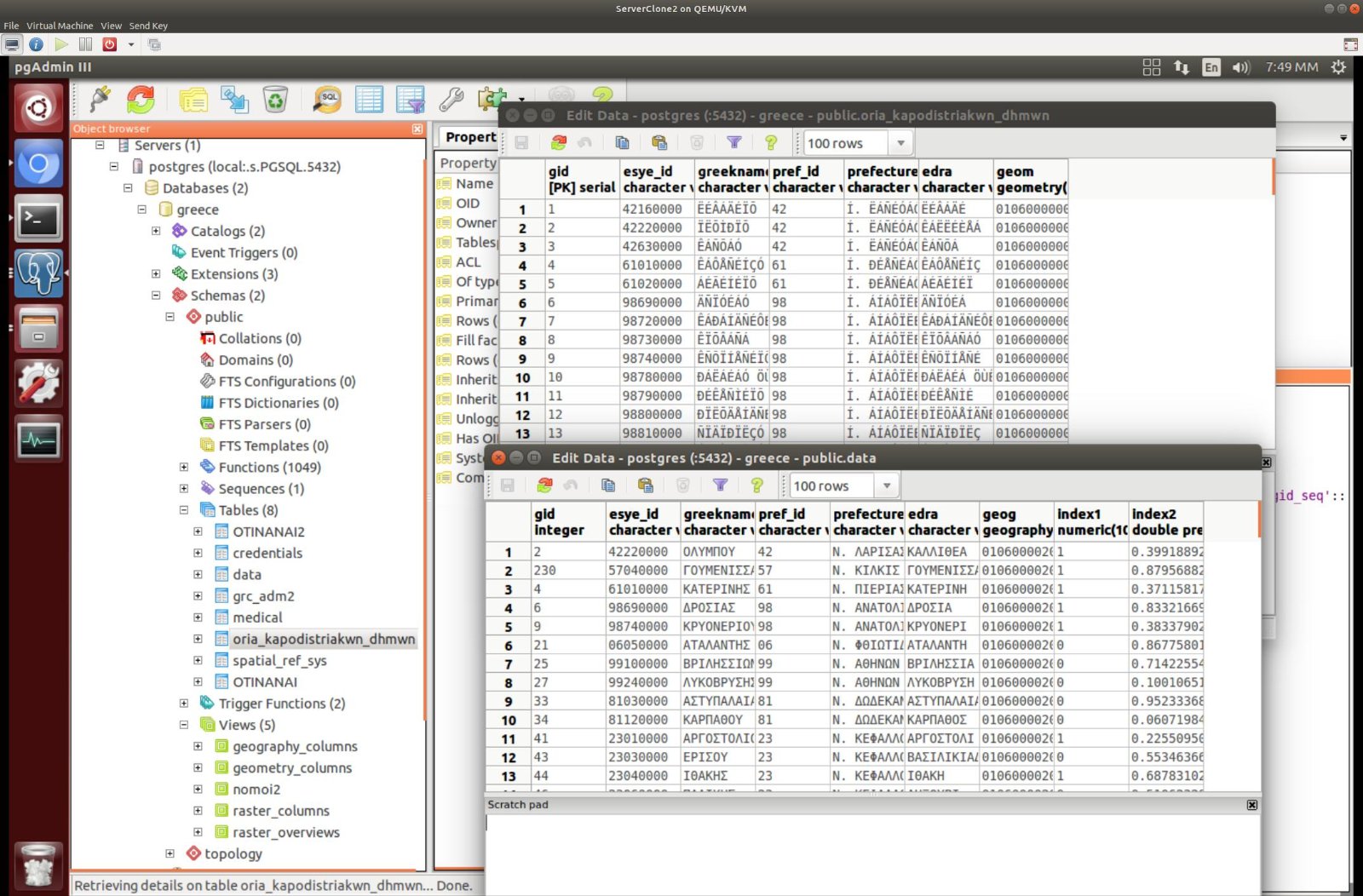Click the prefecture column header in oria_kapodistriakwn_dhmwn window
This screenshot has width=1363, height=896.
click(882, 179)
